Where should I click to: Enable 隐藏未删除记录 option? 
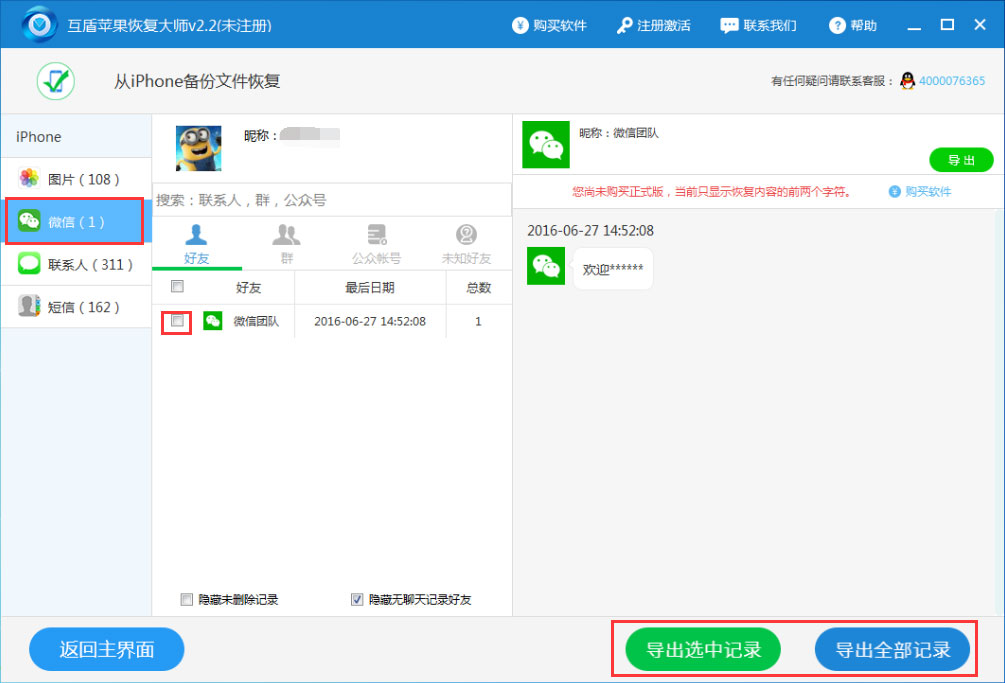(186, 598)
